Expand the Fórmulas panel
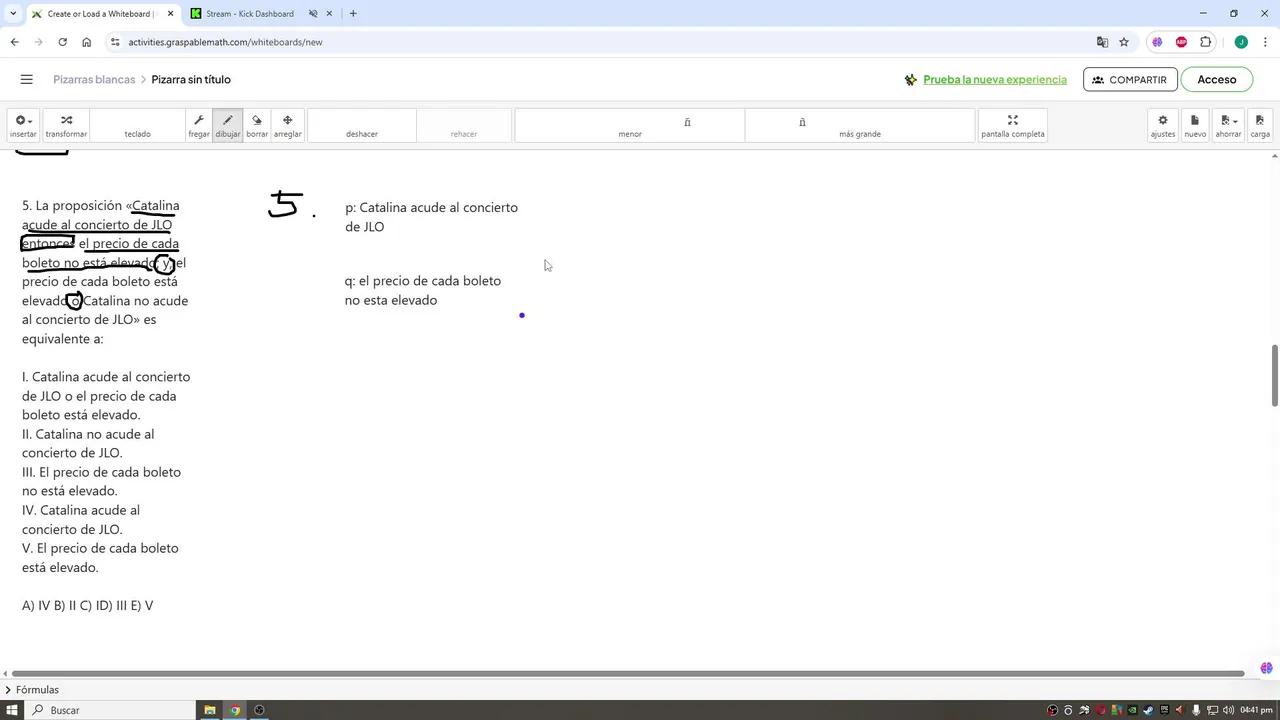1280x720 pixels. (33, 690)
